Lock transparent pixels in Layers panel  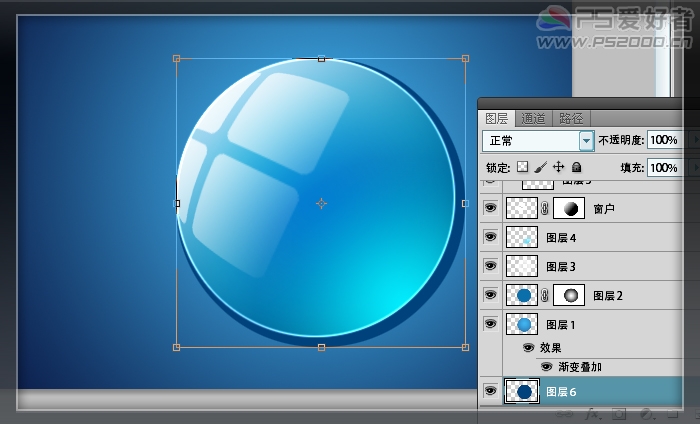tap(522, 167)
